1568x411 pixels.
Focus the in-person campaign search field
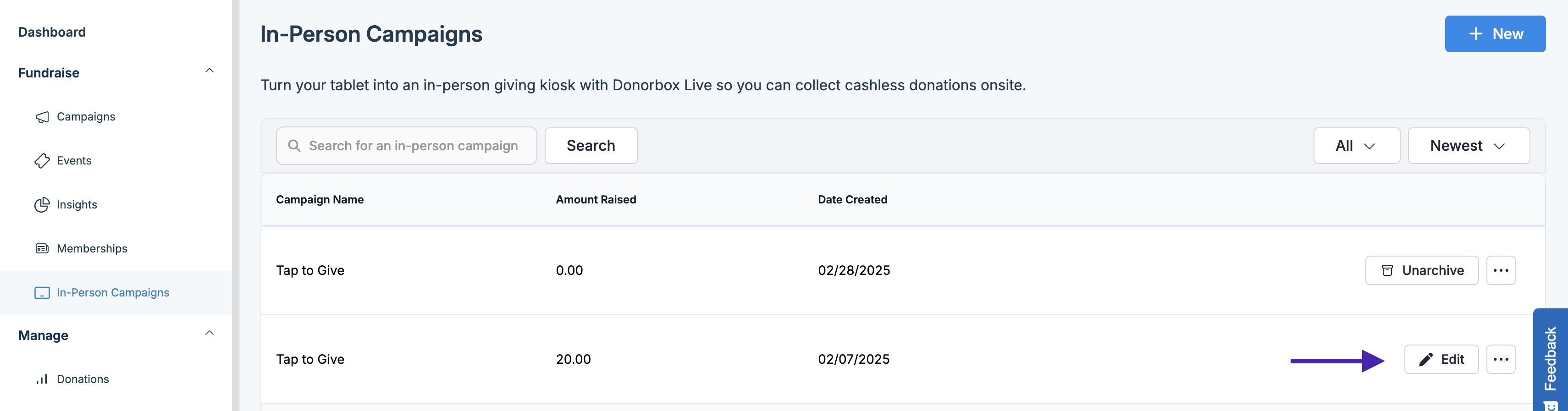[414, 146]
